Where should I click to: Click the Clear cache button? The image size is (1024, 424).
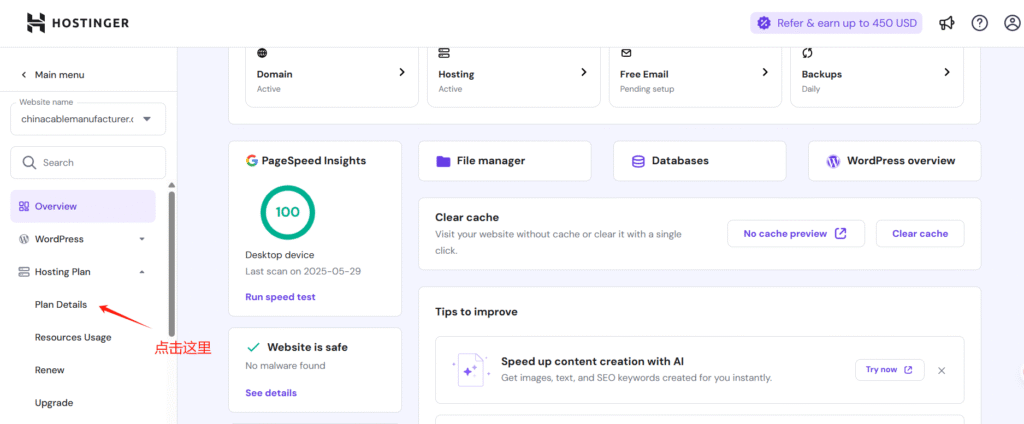[920, 233]
